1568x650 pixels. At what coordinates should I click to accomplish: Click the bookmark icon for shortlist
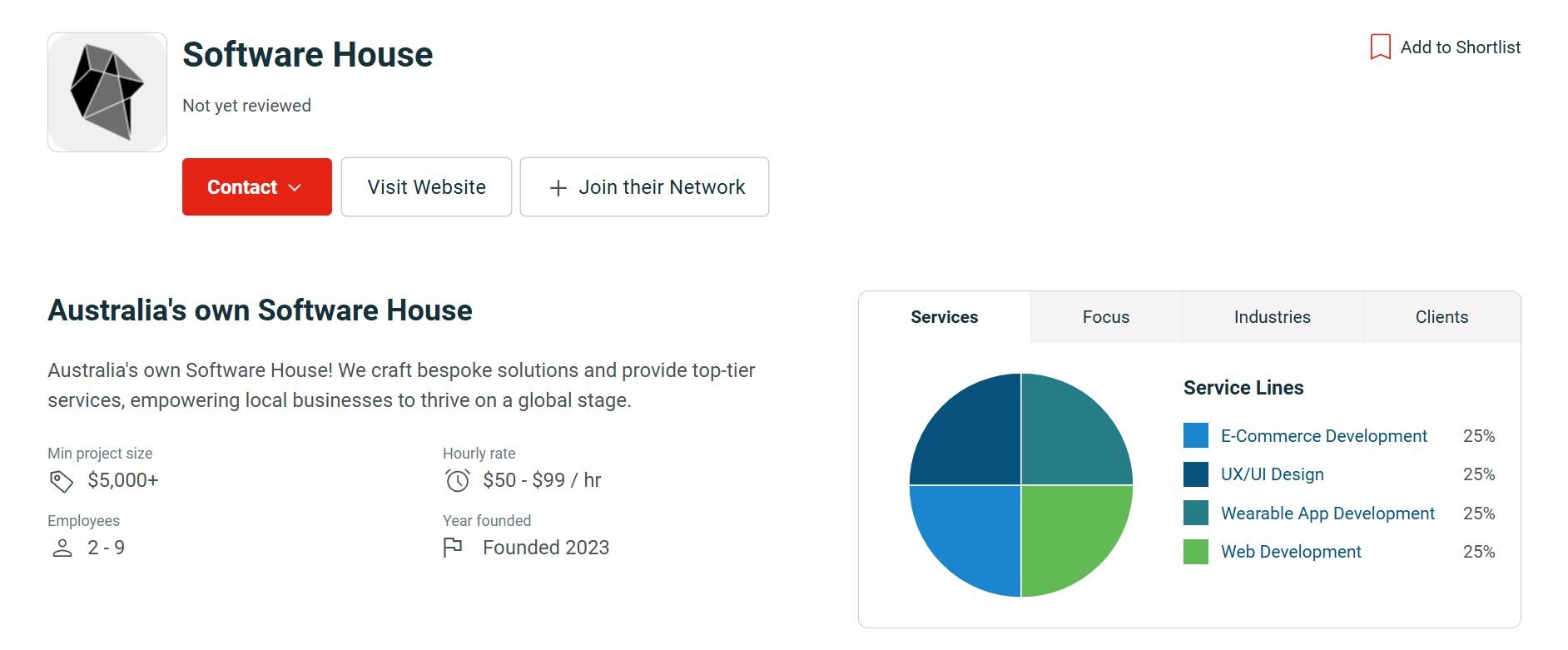click(x=1380, y=47)
